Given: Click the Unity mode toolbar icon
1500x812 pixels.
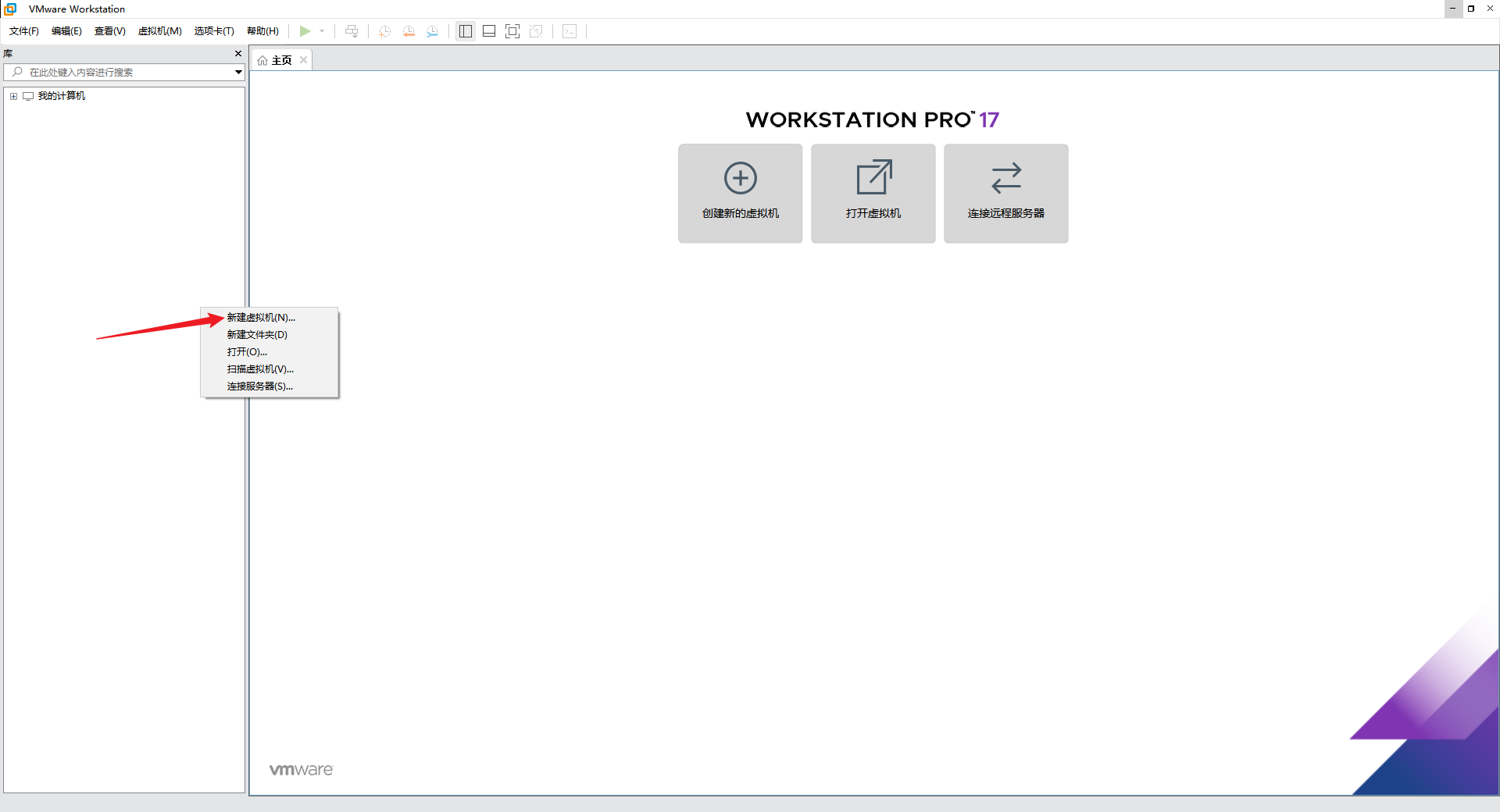Looking at the screenshot, I should pyautogui.click(x=536, y=31).
